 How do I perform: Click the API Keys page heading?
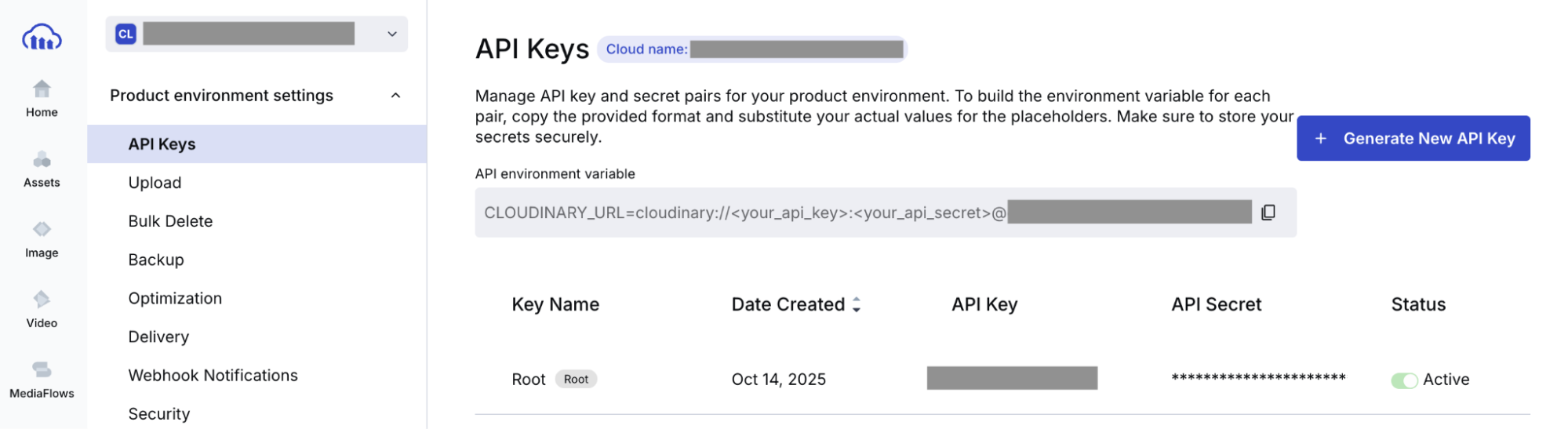point(532,49)
